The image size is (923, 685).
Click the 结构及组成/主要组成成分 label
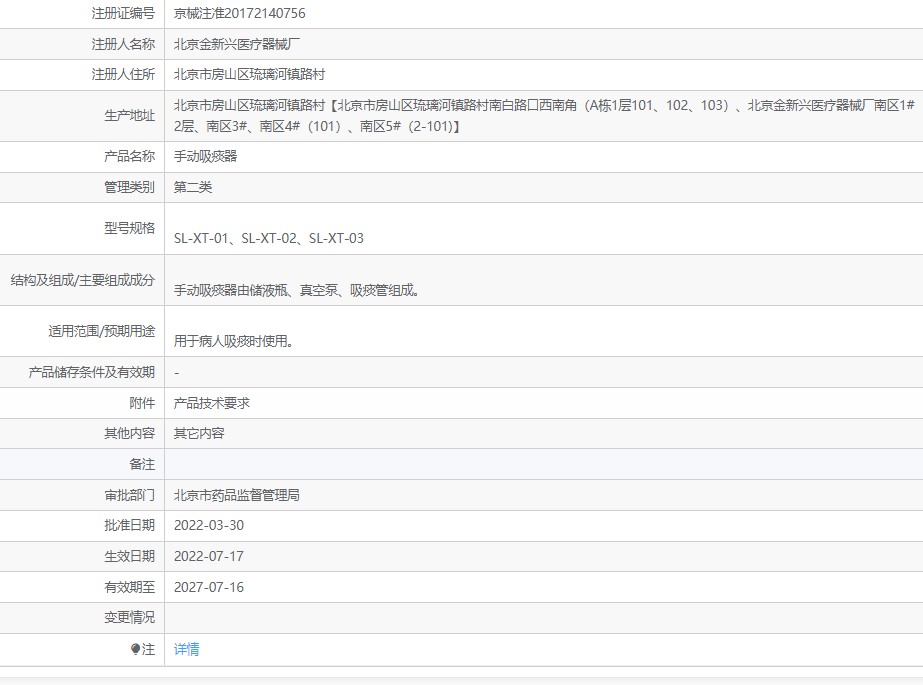click(x=83, y=280)
